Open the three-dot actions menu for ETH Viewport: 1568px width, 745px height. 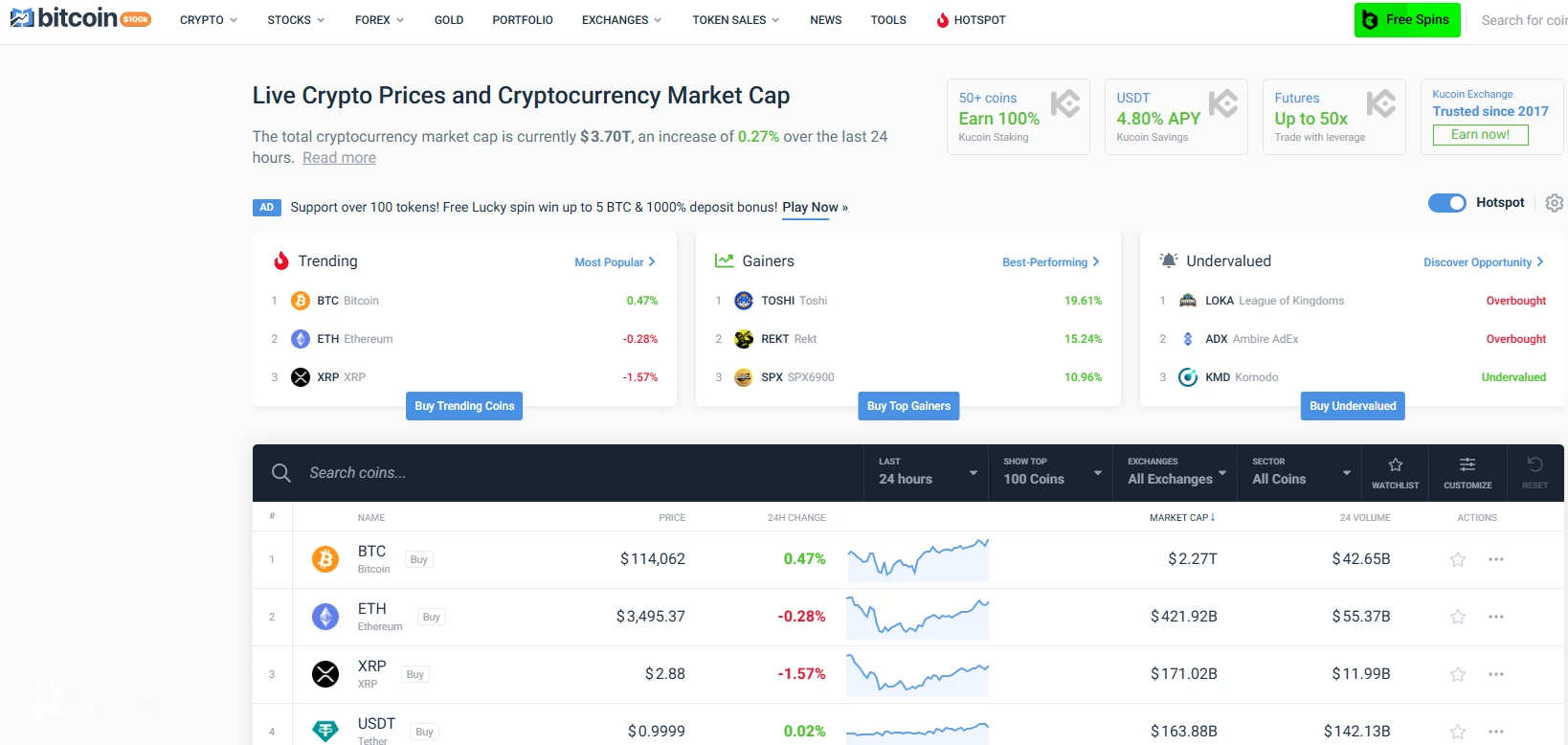1496,617
